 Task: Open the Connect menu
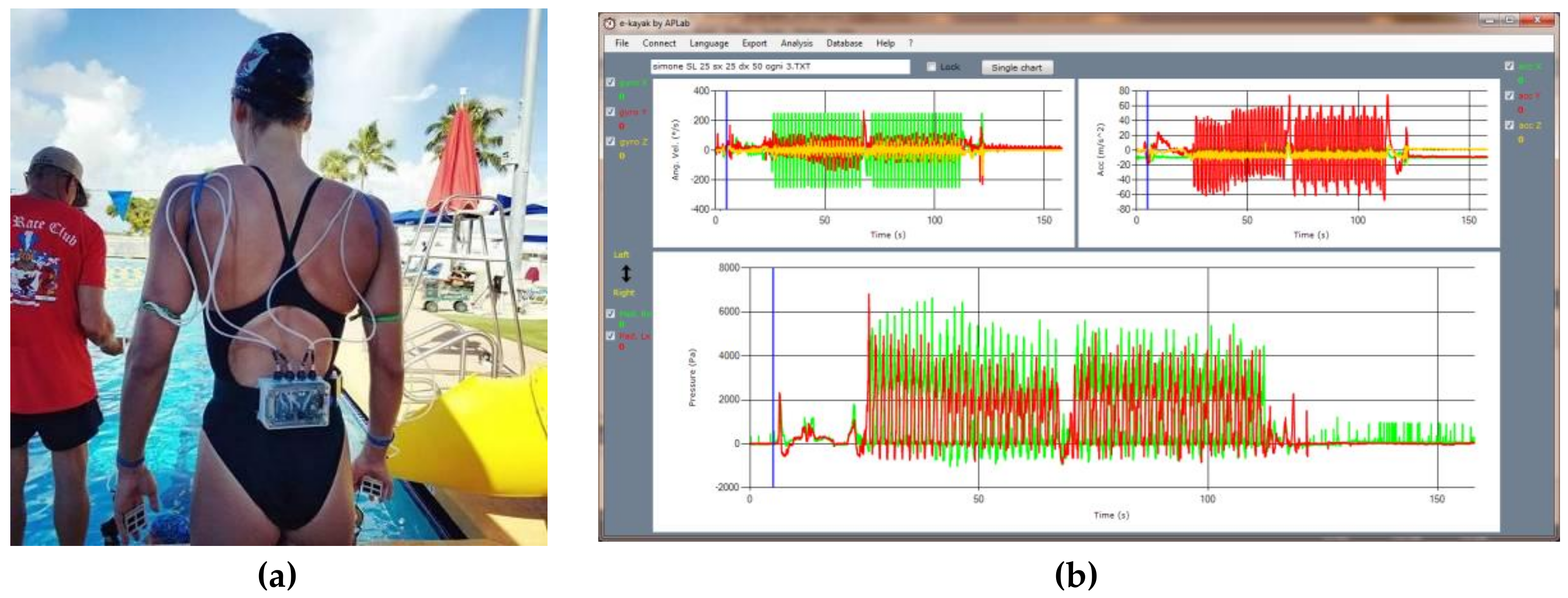click(659, 44)
